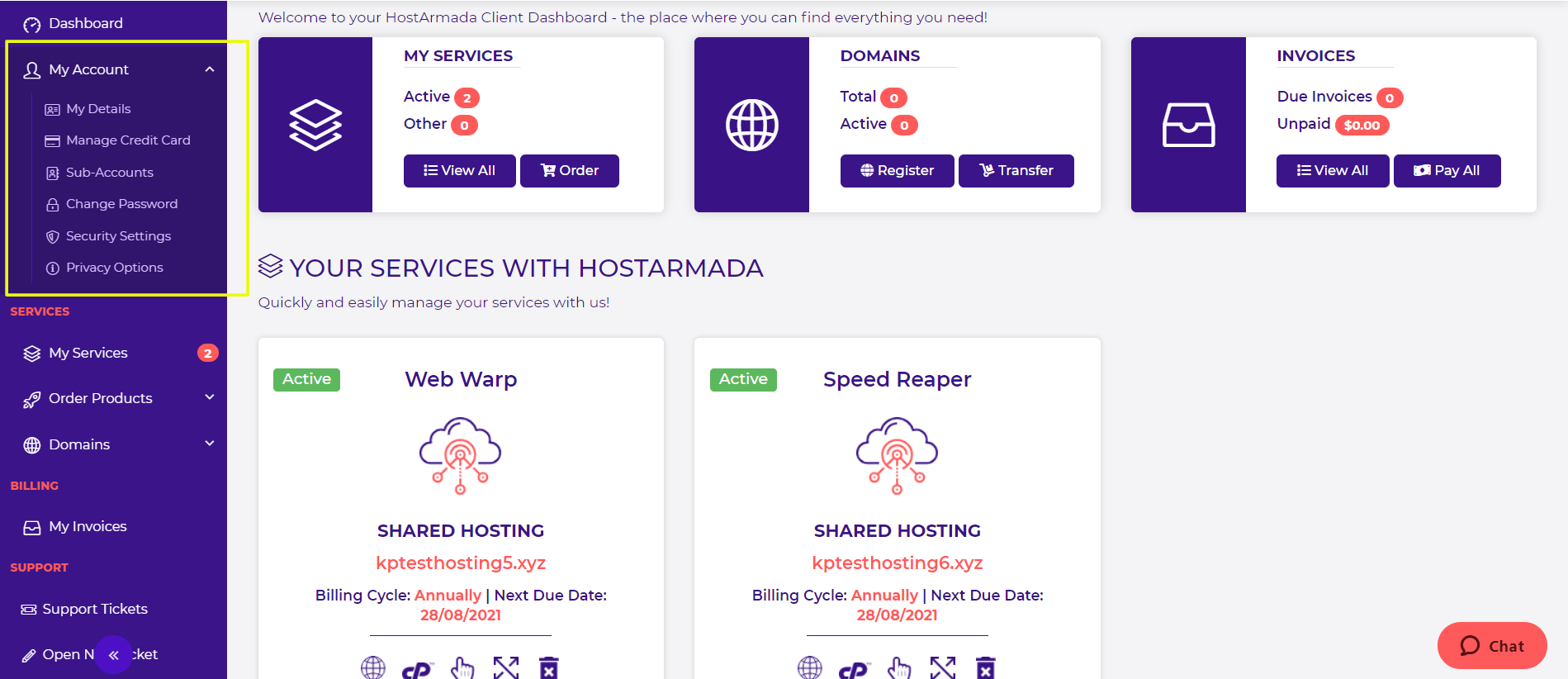Click the Transfer domain button
1568x679 pixels.
tap(1016, 171)
